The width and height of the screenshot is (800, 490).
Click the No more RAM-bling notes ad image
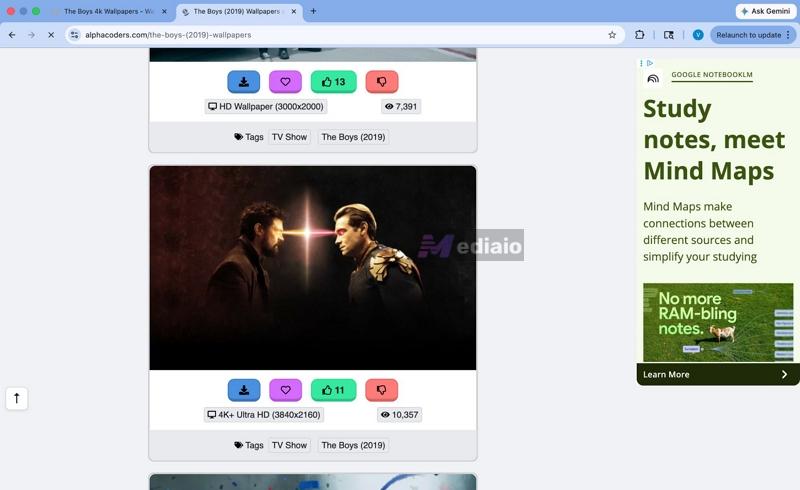[718, 323]
